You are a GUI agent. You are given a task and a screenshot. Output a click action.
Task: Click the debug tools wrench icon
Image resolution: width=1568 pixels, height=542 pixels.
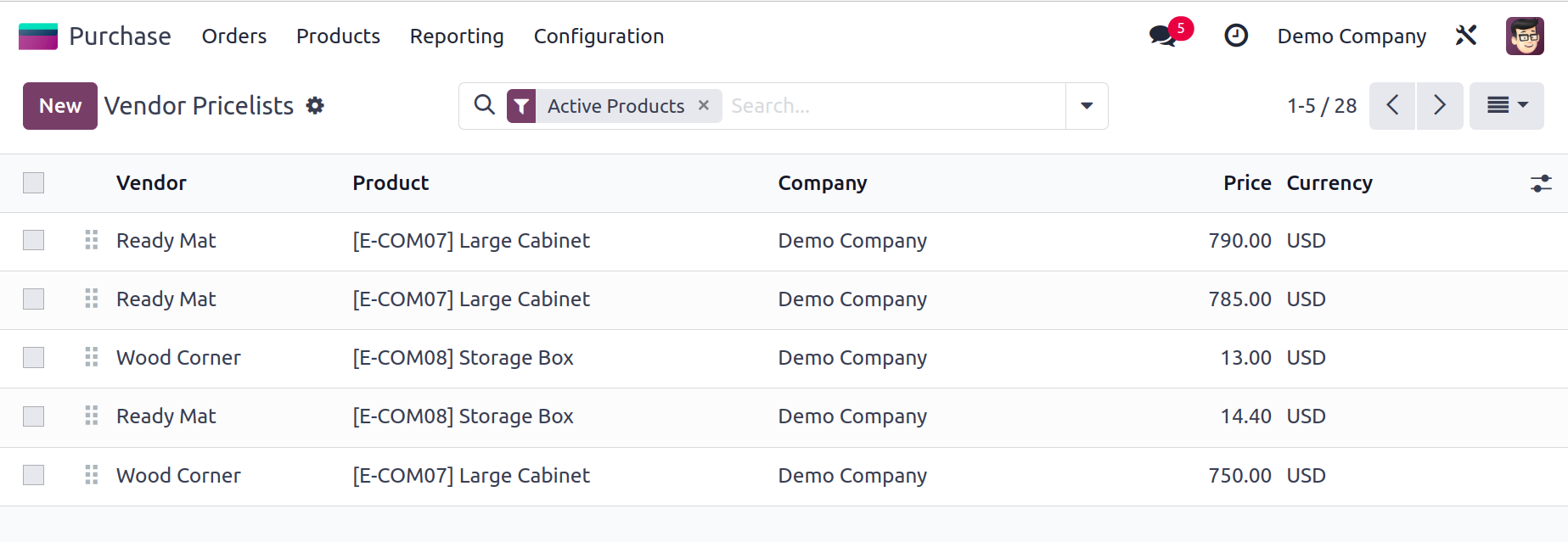click(1466, 36)
